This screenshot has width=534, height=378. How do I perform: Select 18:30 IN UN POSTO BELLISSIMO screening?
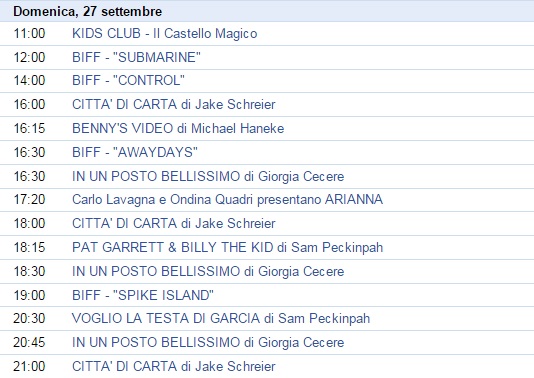[x=208, y=271]
